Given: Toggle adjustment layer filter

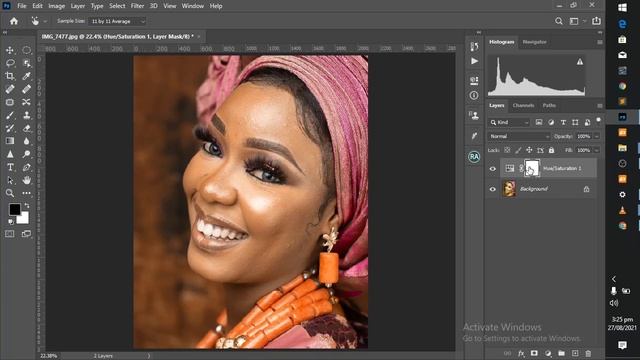Looking at the screenshot, I should pos(551,122).
